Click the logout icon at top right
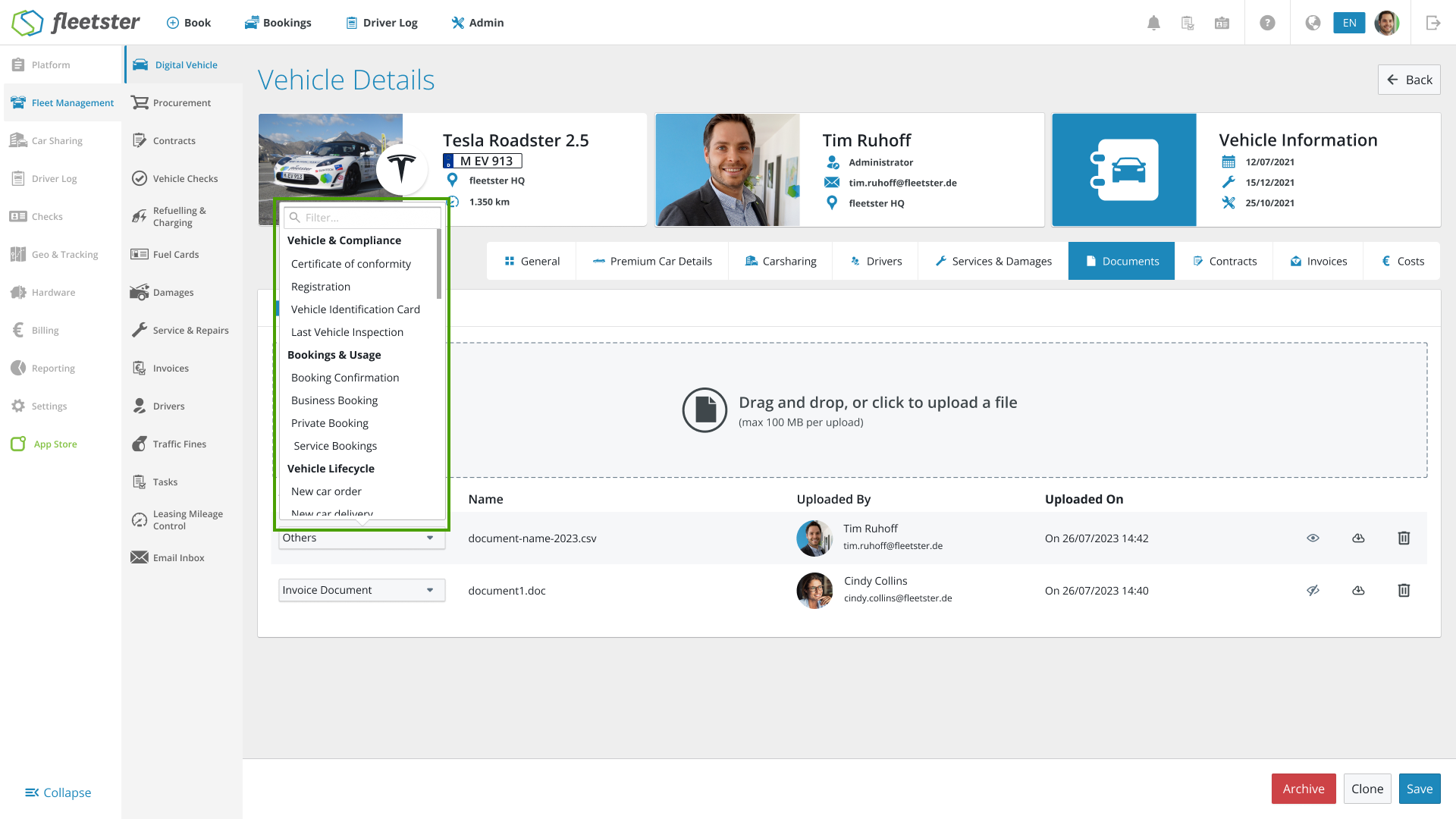 pos(1432,23)
